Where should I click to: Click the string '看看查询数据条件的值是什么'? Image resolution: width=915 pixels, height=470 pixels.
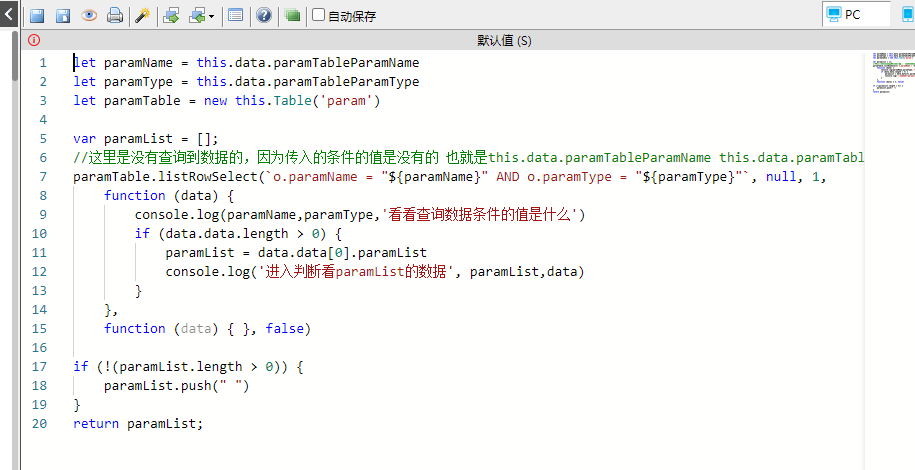[x=479, y=214]
